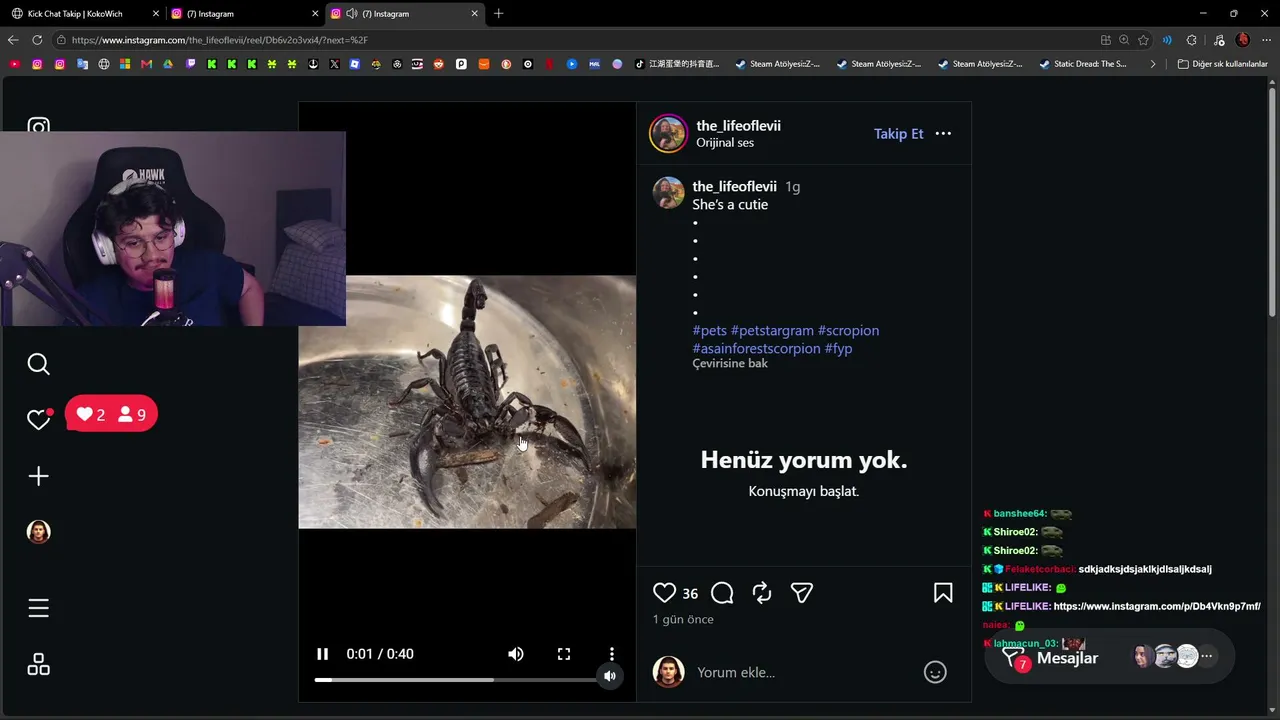Go back to the previous page

(13, 40)
